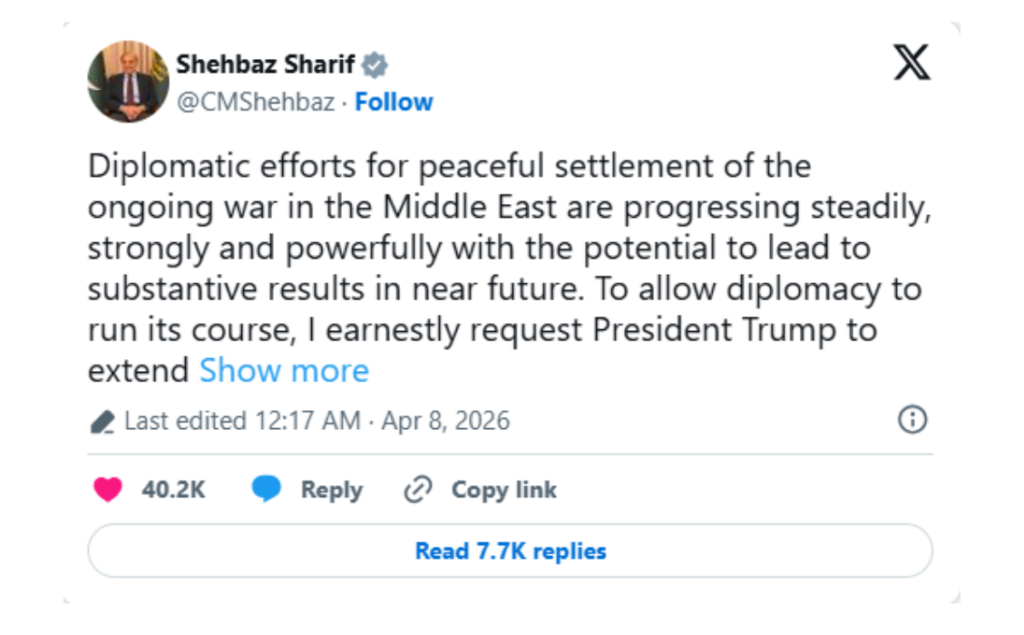Open Shehbaz Sharif's profile picture

pos(128,82)
